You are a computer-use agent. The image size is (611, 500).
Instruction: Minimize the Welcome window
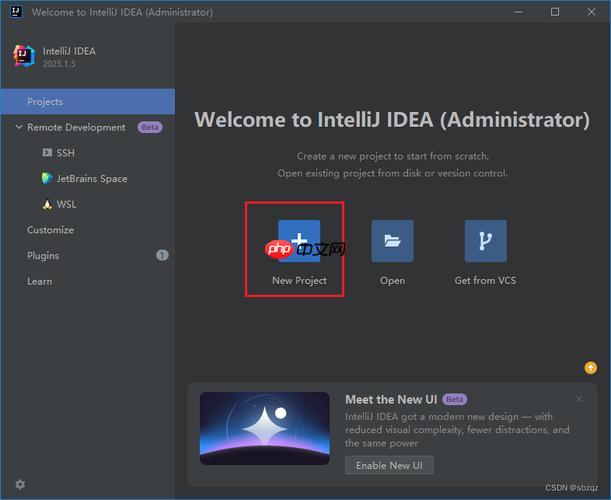pyautogui.click(x=518, y=12)
